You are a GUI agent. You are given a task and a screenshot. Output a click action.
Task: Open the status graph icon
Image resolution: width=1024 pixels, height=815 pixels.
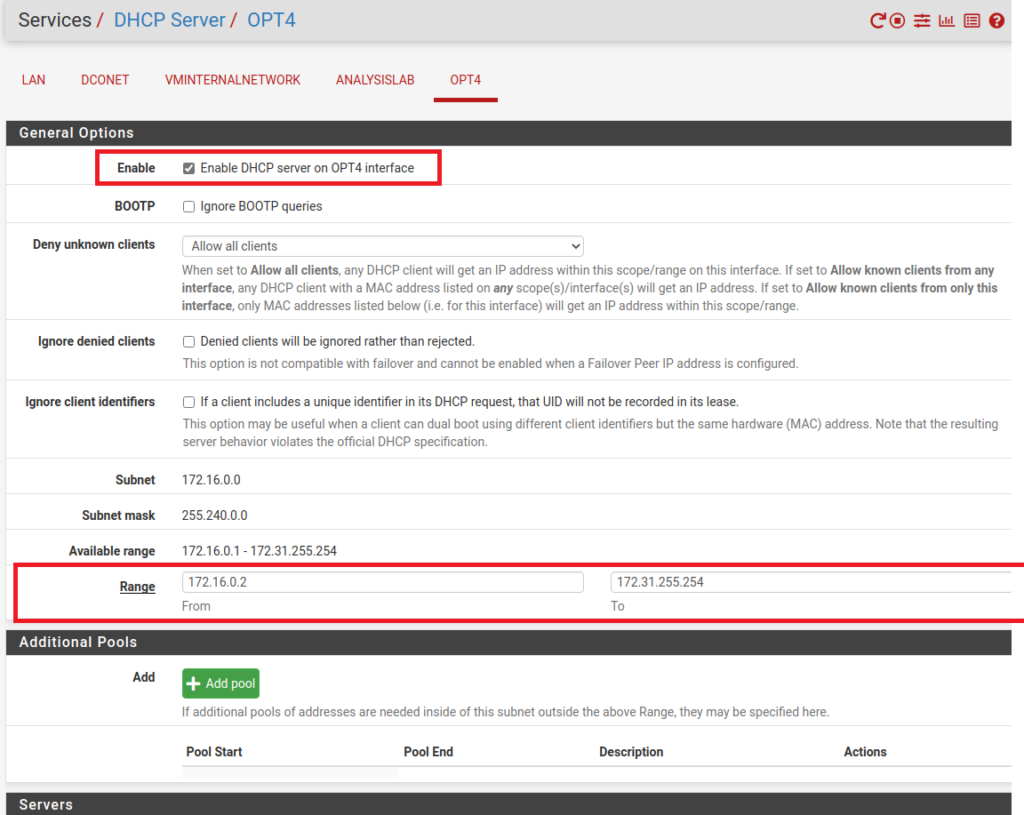(x=946, y=20)
